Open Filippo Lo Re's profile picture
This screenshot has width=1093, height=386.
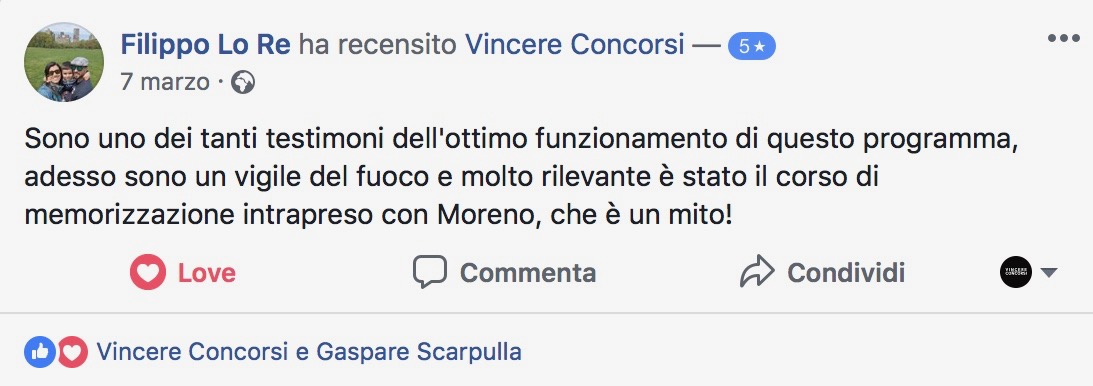point(63,62)
